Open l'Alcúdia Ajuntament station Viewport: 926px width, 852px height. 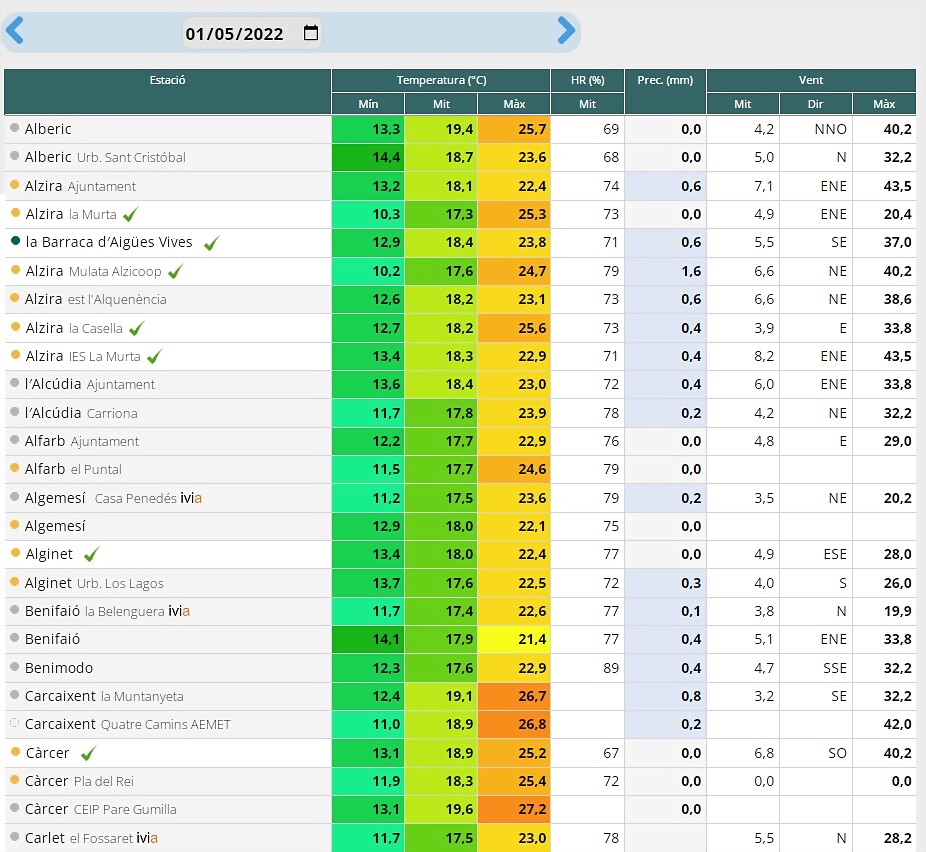click(90, 384)
